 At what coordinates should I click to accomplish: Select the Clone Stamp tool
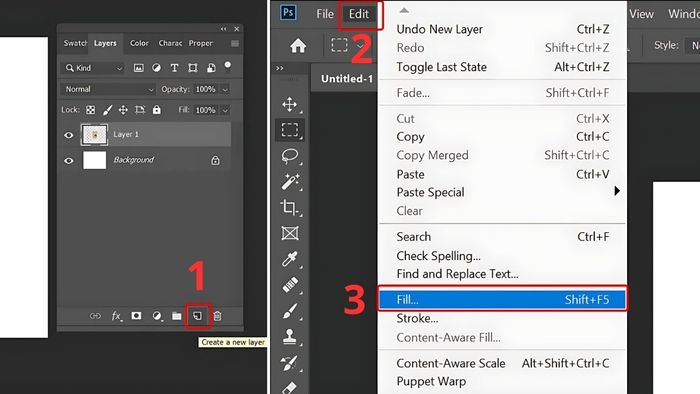(x=290, y=336)
